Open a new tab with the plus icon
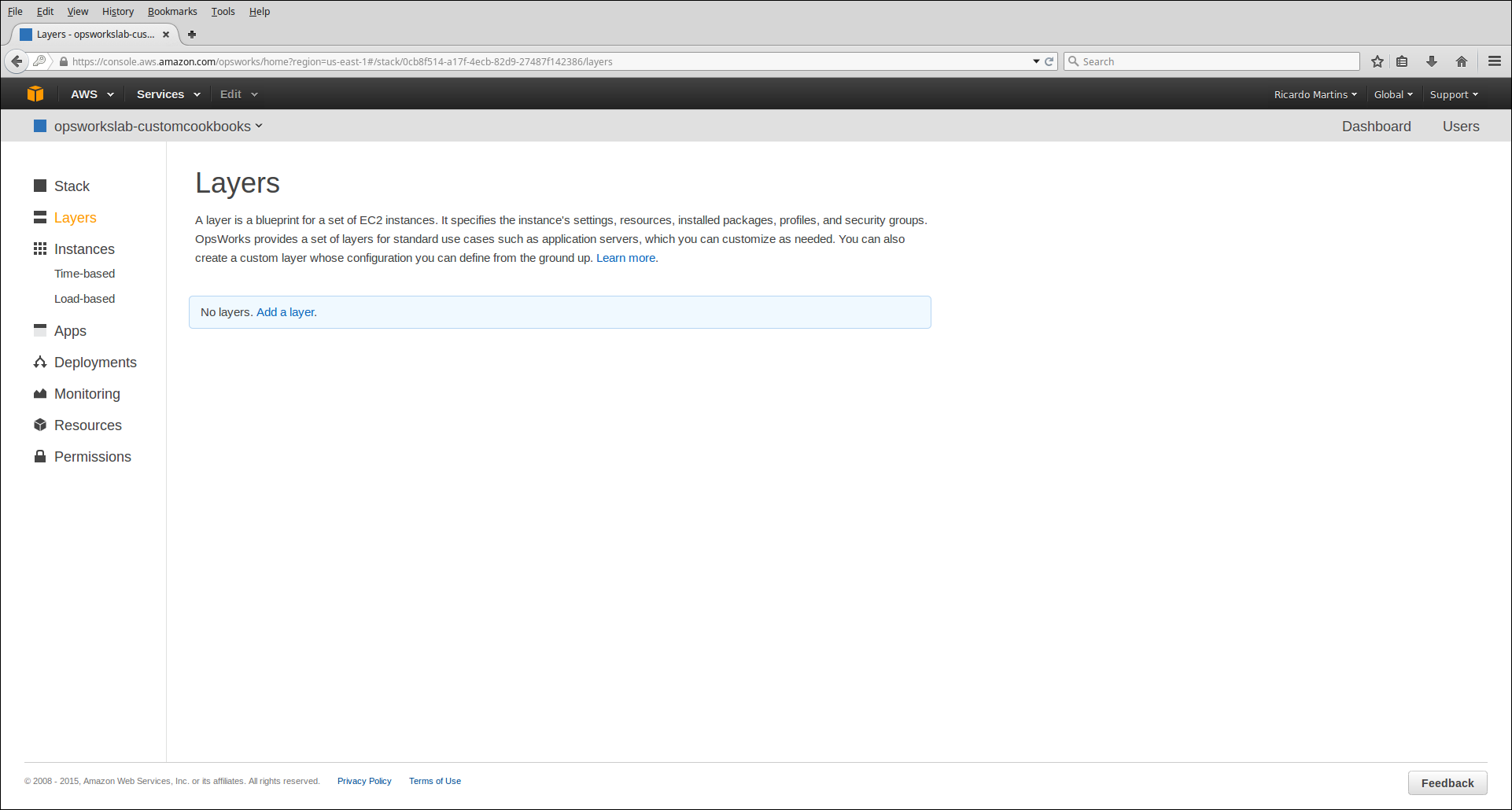Image resolution: width=1512 pixels, height=810 pixels. pyautogui.click(x=192, y=35)
